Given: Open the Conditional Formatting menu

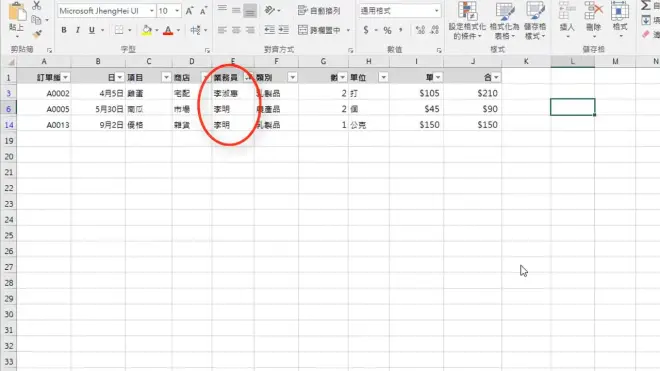Looking at the screenshot, I should 467,21.
